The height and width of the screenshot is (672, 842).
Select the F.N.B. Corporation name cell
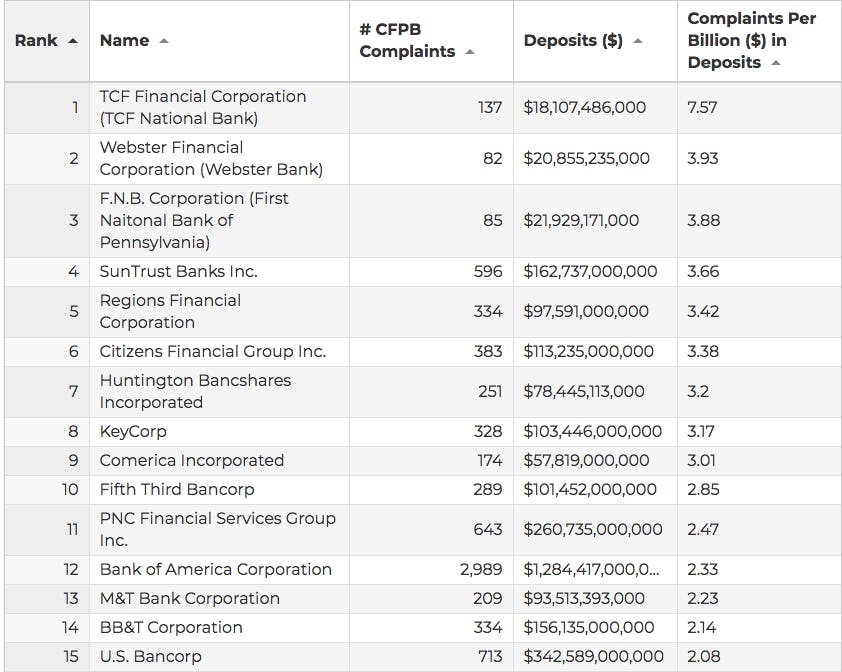pyautogui.click(x=194, y=220)
